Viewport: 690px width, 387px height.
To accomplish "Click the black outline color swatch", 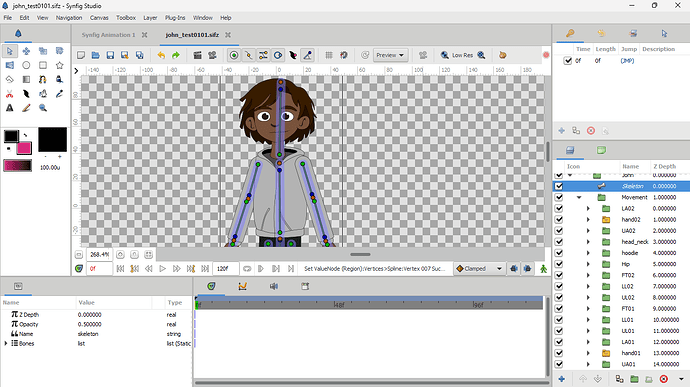I will (x=11, y=136).
